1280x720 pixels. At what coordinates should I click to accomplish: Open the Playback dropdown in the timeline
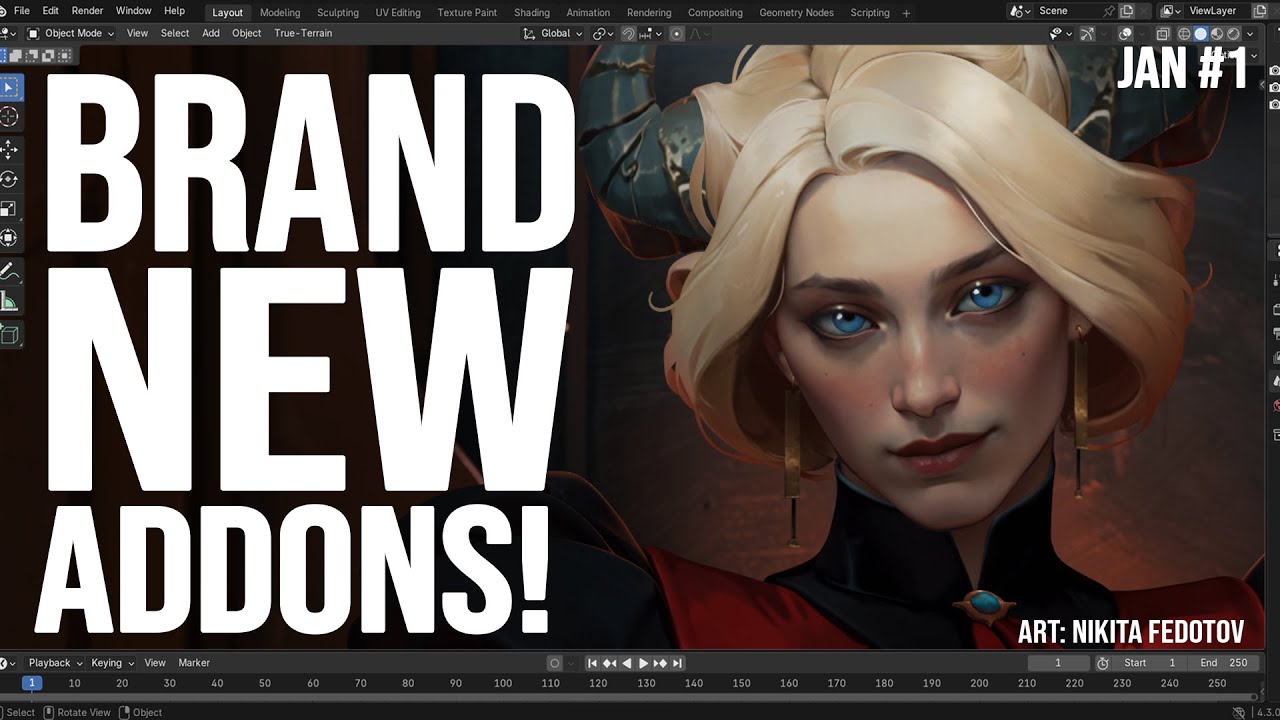54,663
